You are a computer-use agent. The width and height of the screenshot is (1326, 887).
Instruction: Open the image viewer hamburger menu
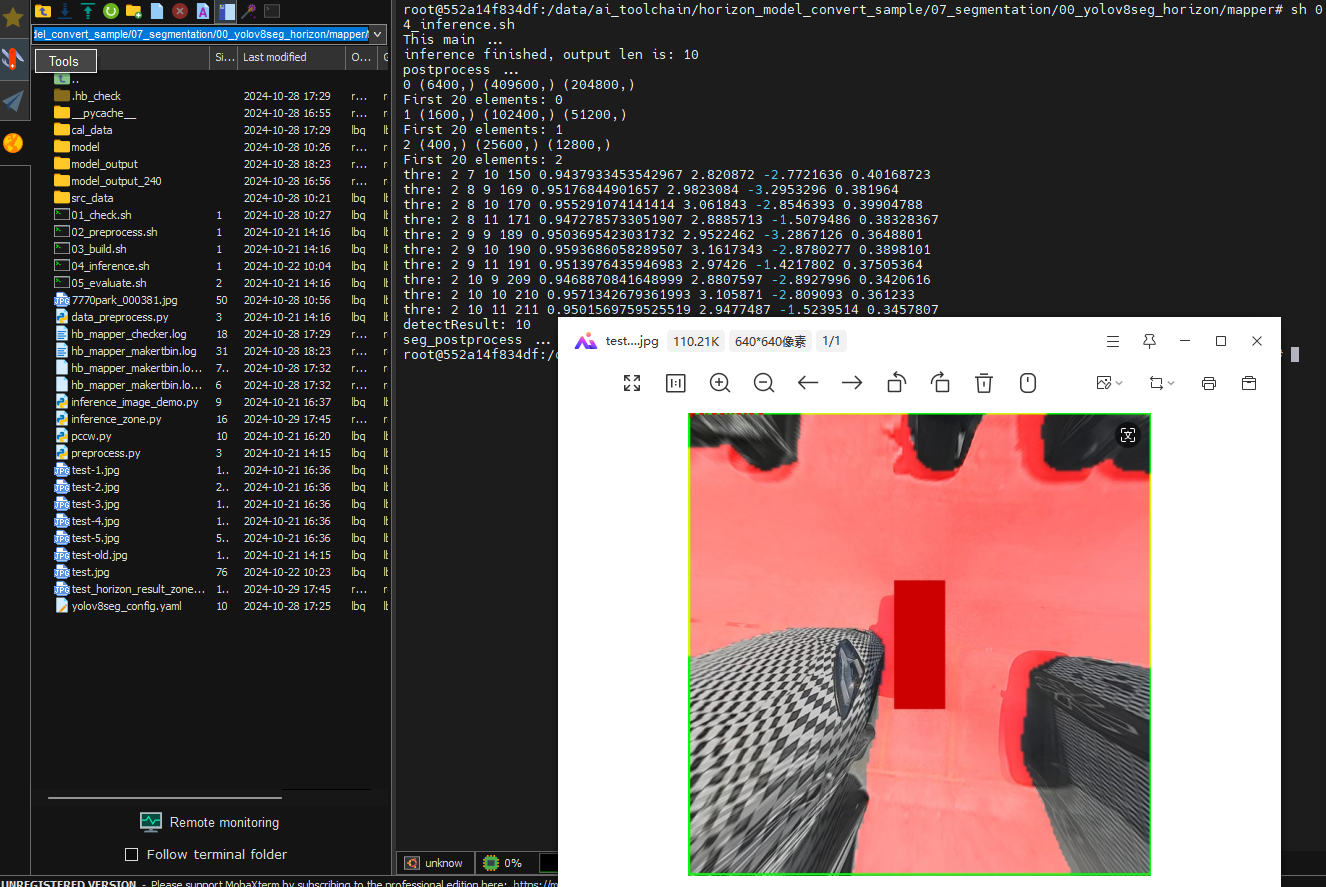click(x=1113, y=341)
